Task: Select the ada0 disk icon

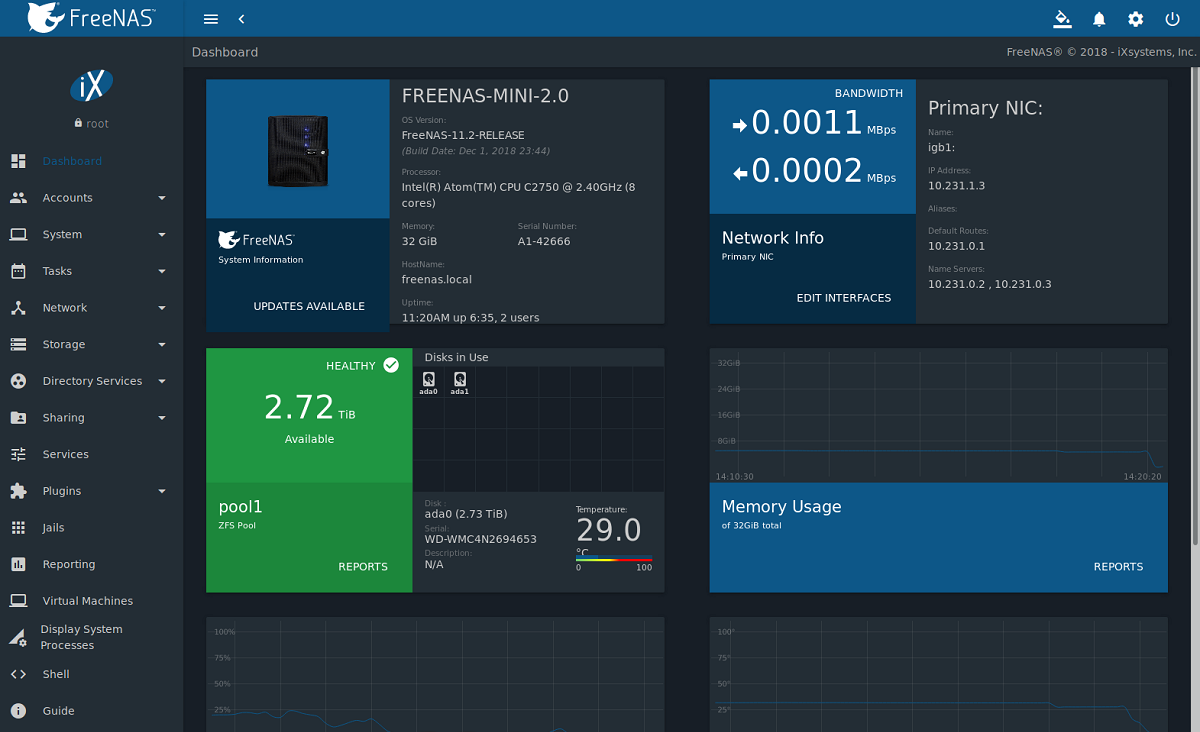Action: click(x=428, y=379)
